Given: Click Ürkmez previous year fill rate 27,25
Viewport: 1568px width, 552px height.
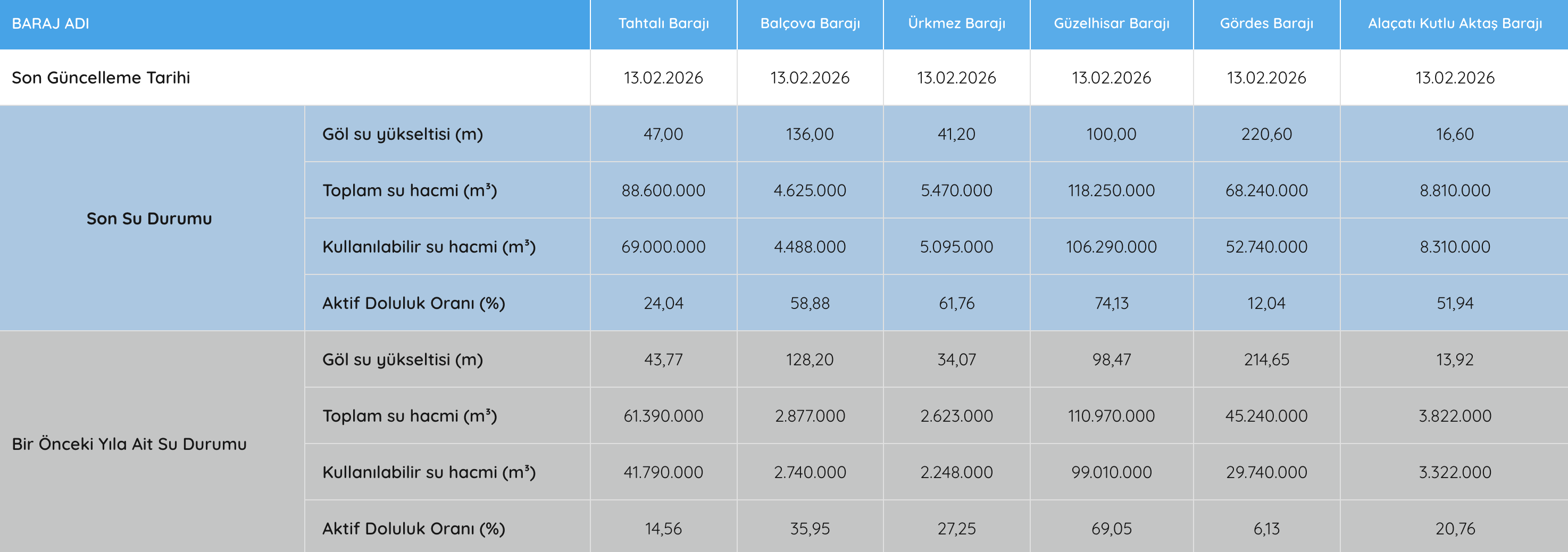Looking at the screenshot, I should (x=956, y=528).
